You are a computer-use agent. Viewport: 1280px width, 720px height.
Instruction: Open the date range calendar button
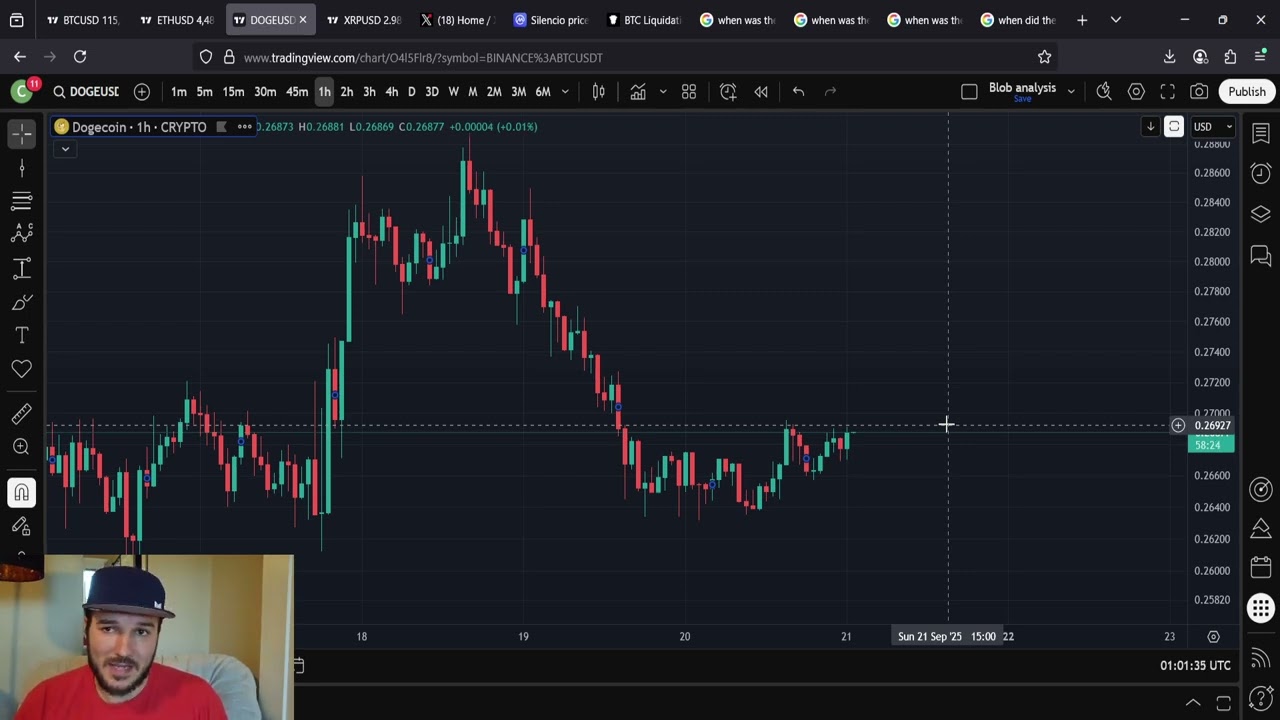pyautogui.click(x=298, y=665)
